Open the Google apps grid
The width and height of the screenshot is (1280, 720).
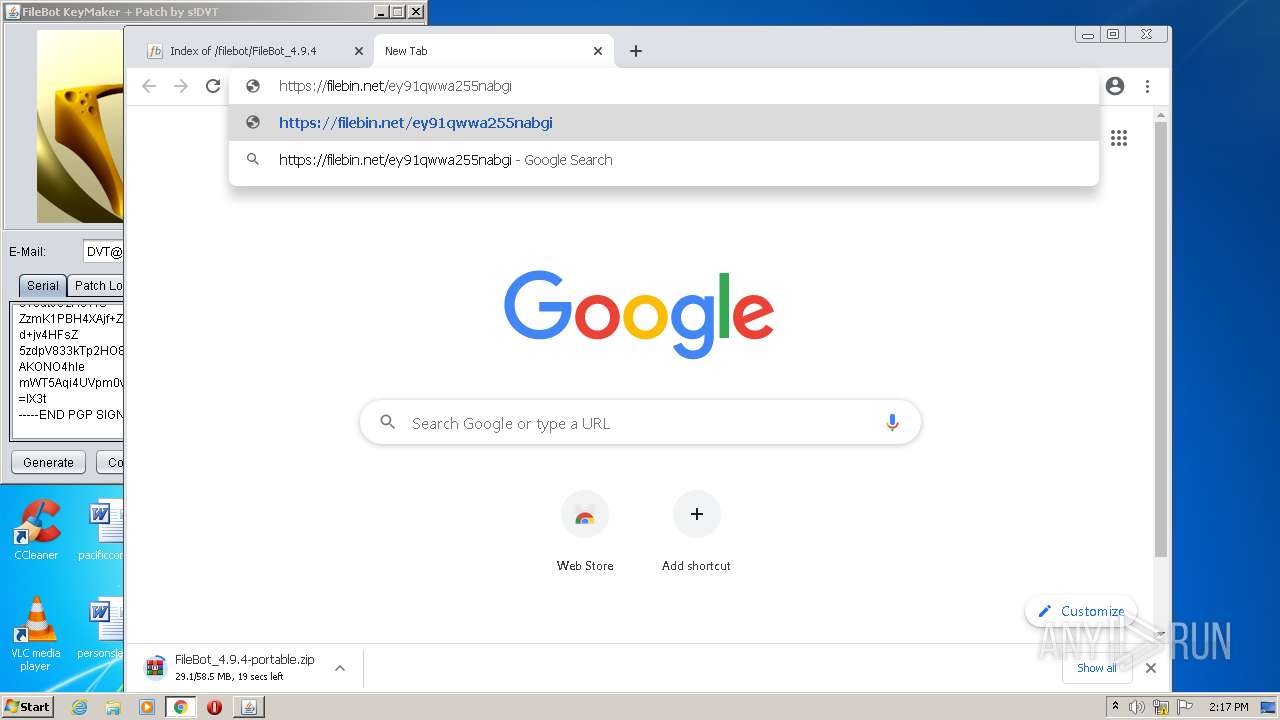pyautogui.click(x=1119, y=138)
